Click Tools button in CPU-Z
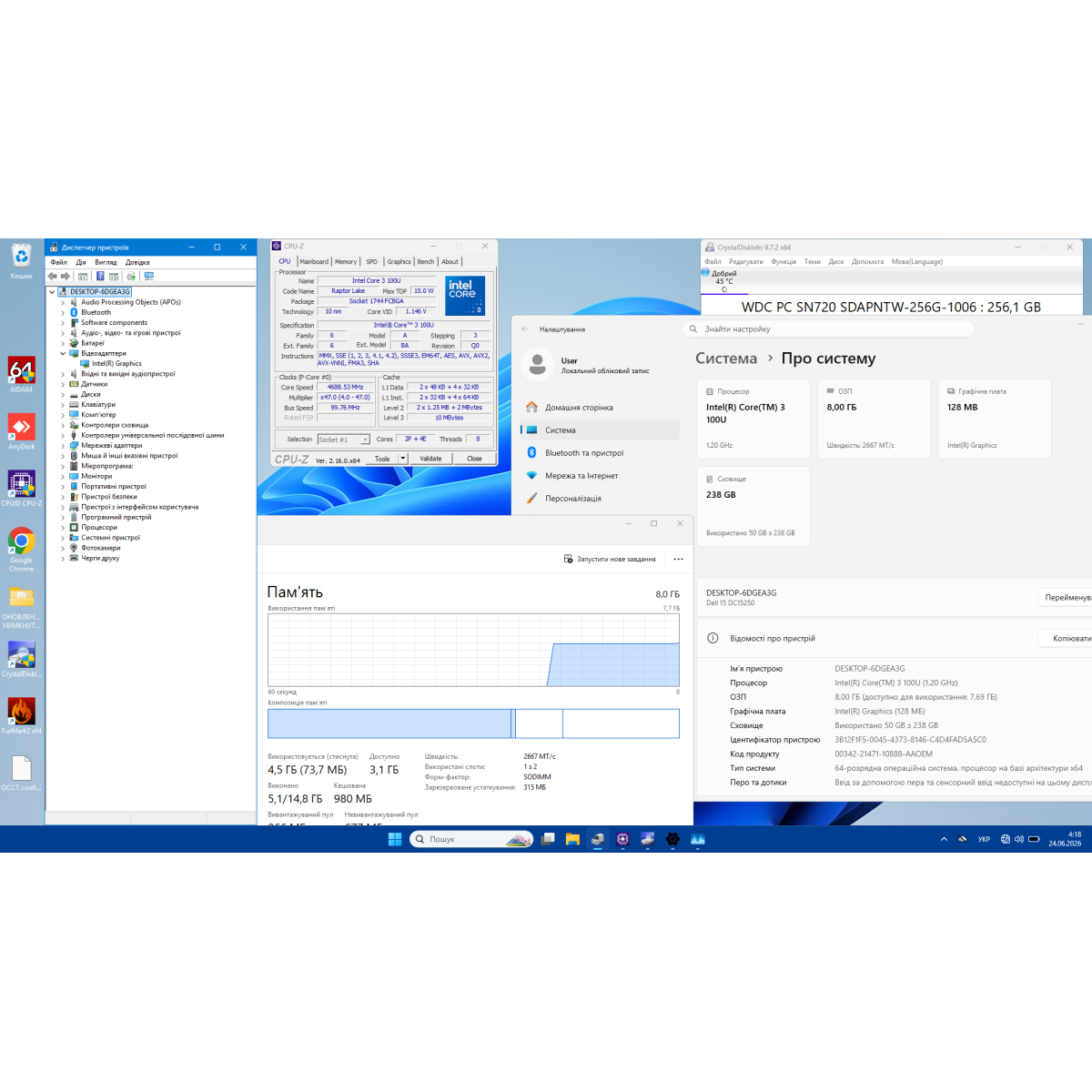This screenshot has height=1092, width=1092. (382, 459)
